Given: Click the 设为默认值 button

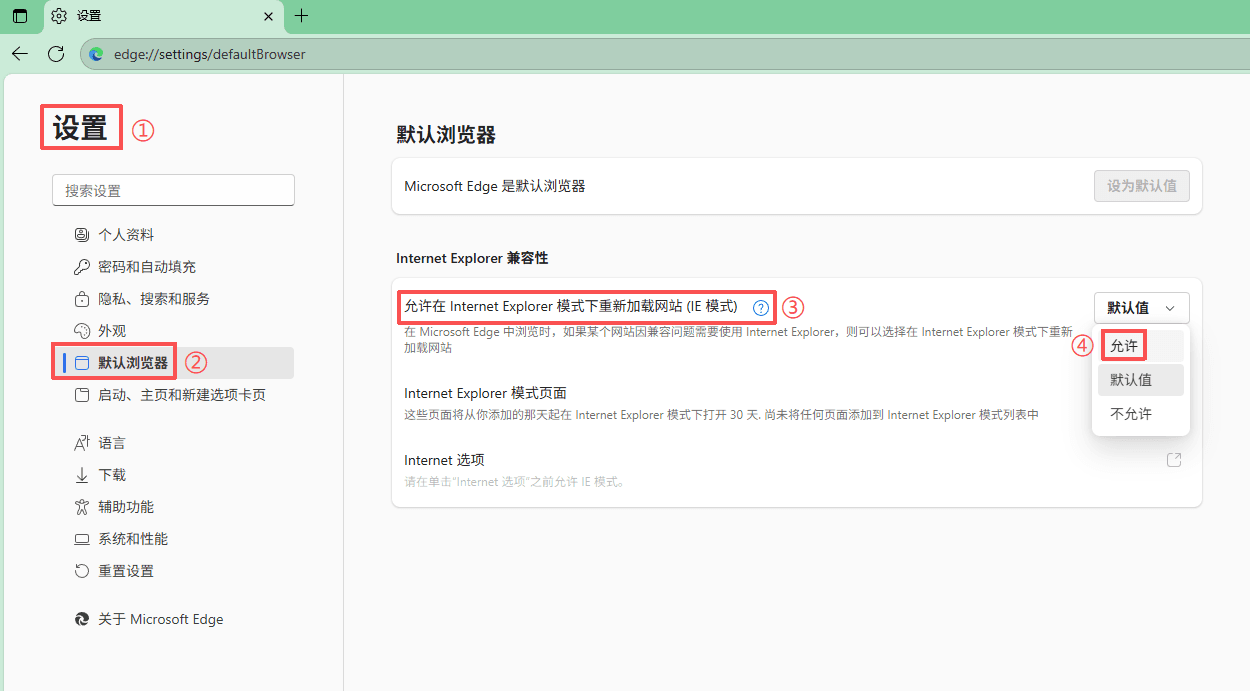Looking at the screenshot, I should (x=1141, y=185).
